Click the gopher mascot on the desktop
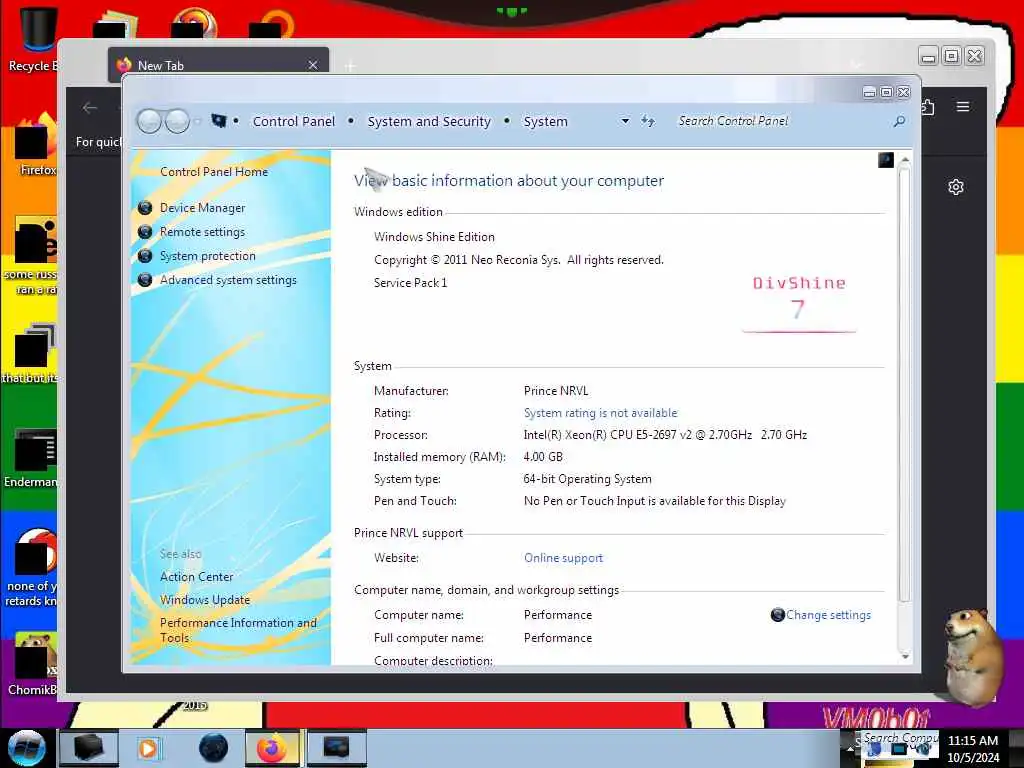 [971, 656]
